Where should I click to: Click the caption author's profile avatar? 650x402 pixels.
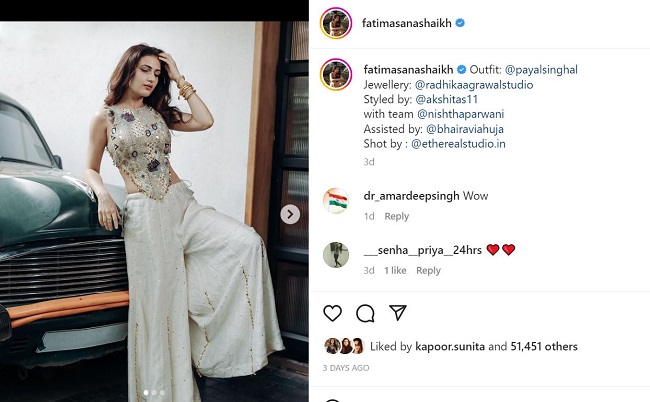pyautogui.click(x=336, y=74)
